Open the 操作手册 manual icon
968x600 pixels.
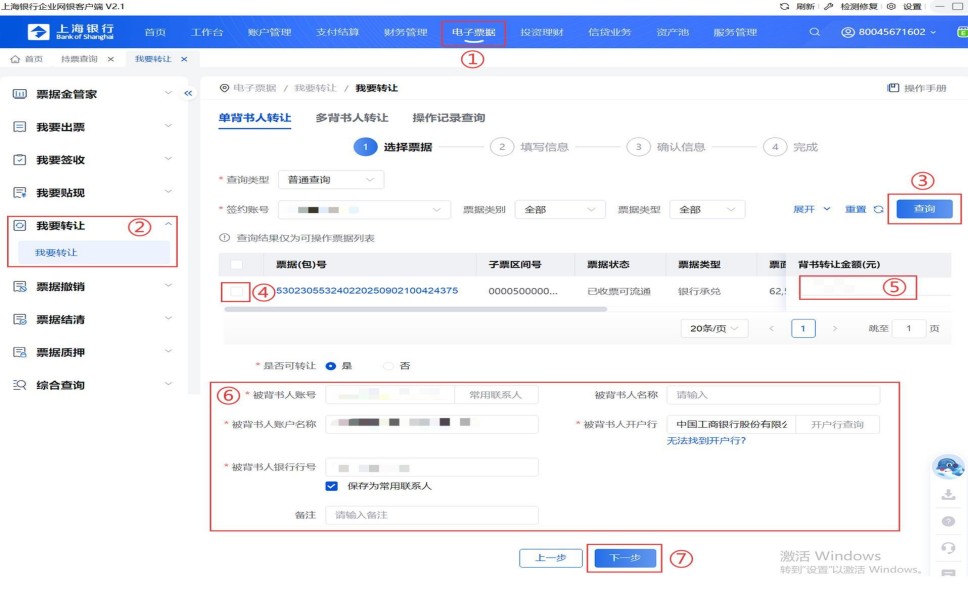893,88
